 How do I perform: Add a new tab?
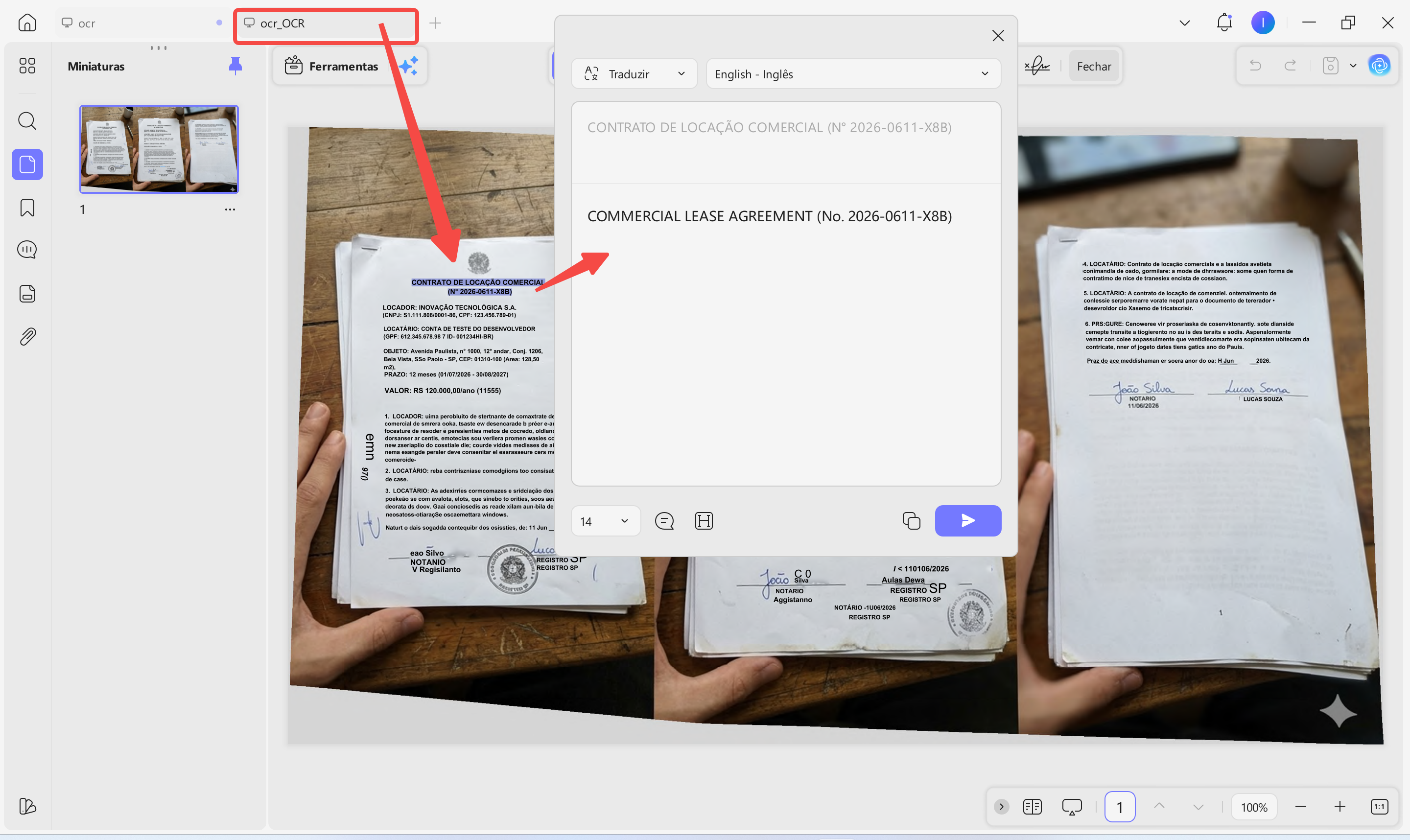point(435,23)
